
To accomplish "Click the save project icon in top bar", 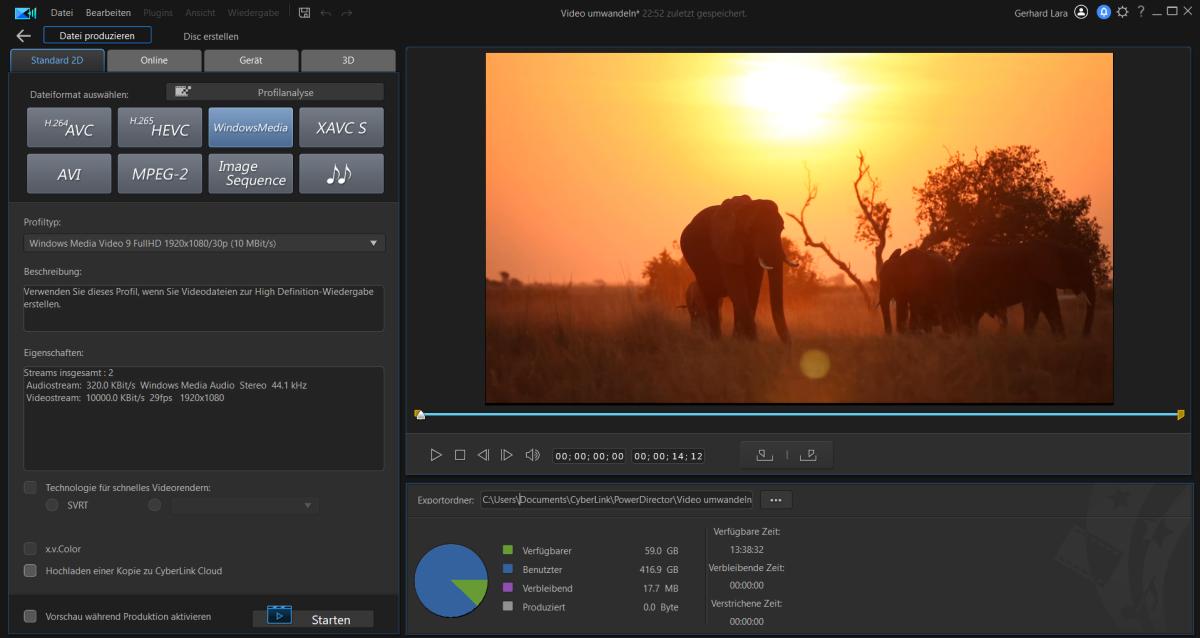I will (x=304, y=13).
